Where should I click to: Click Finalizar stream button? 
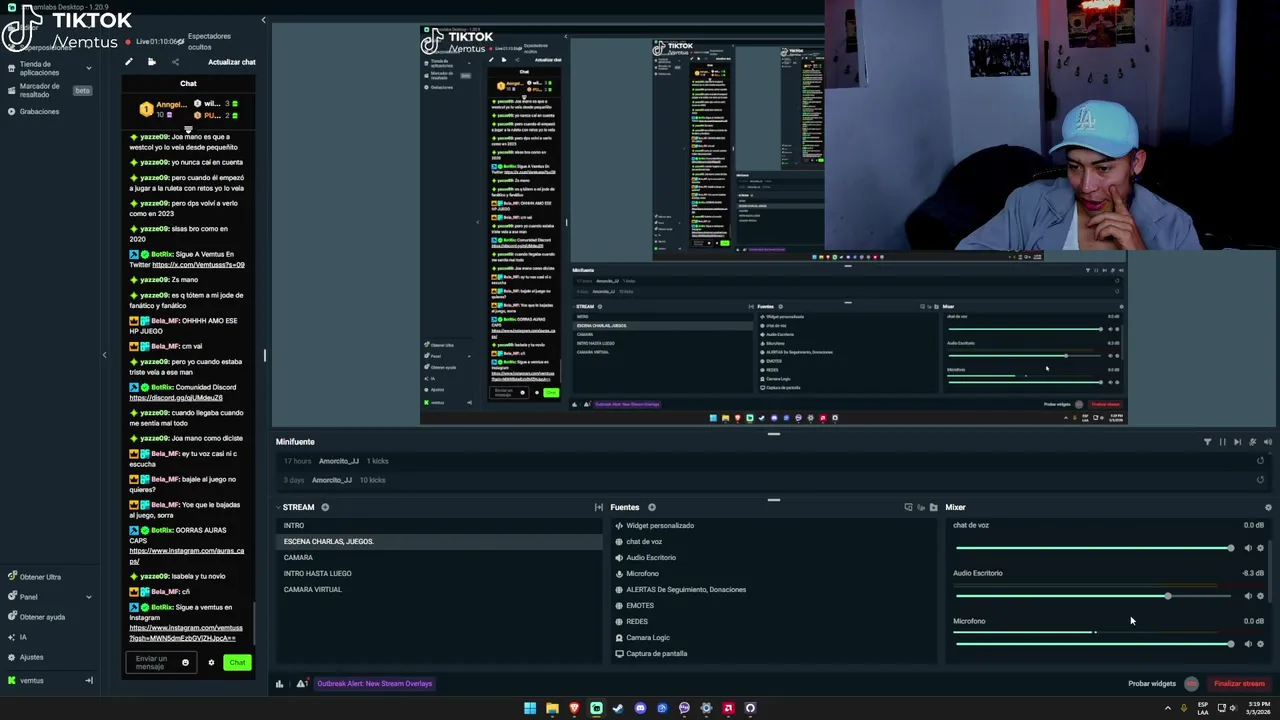[x=1239, y=684]
